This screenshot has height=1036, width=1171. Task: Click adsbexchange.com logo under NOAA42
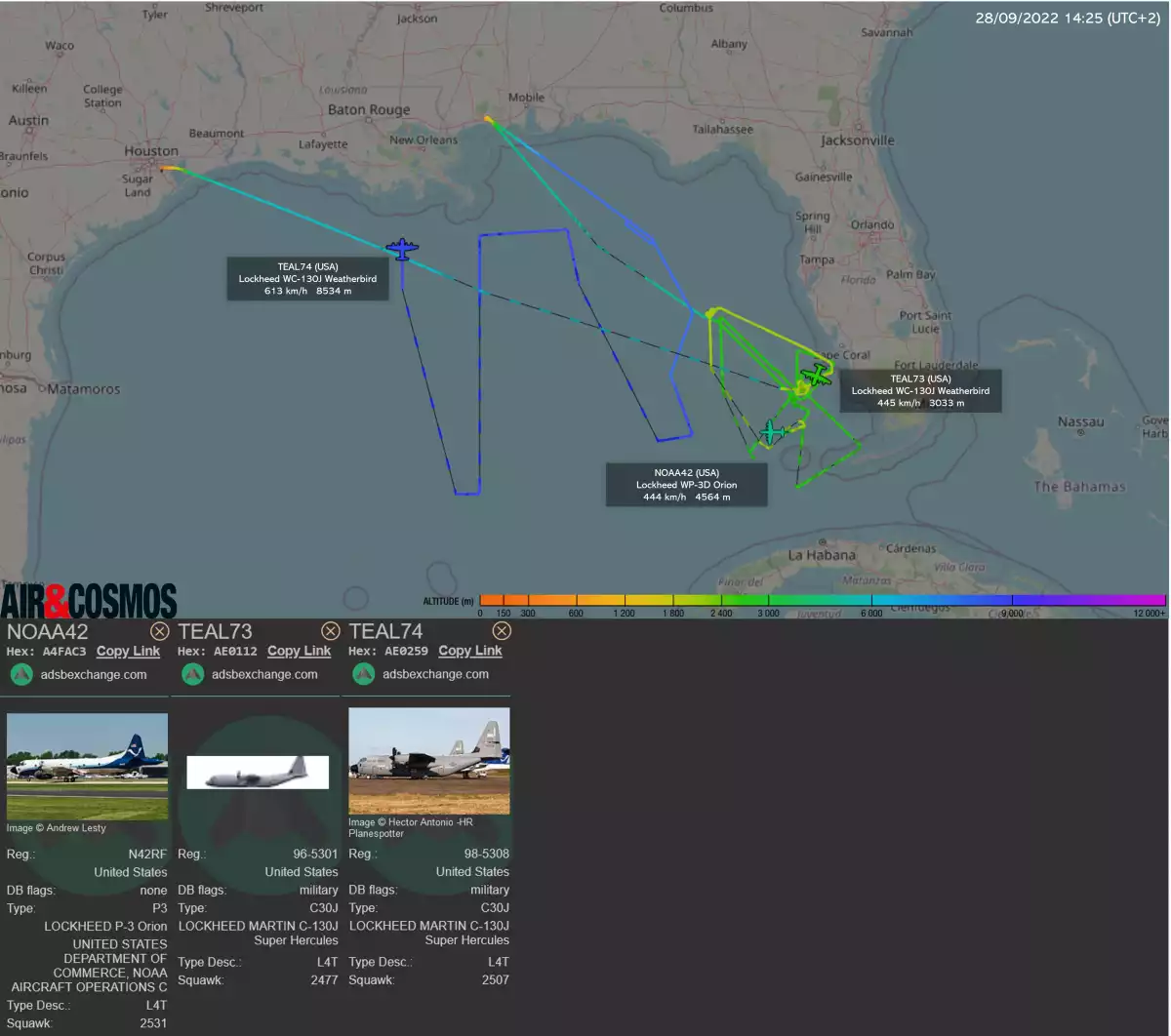(21, 674)
